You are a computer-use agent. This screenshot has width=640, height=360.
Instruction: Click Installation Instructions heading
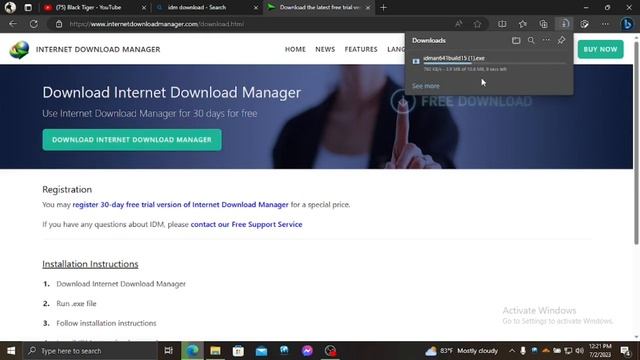[x=90, y=264]
